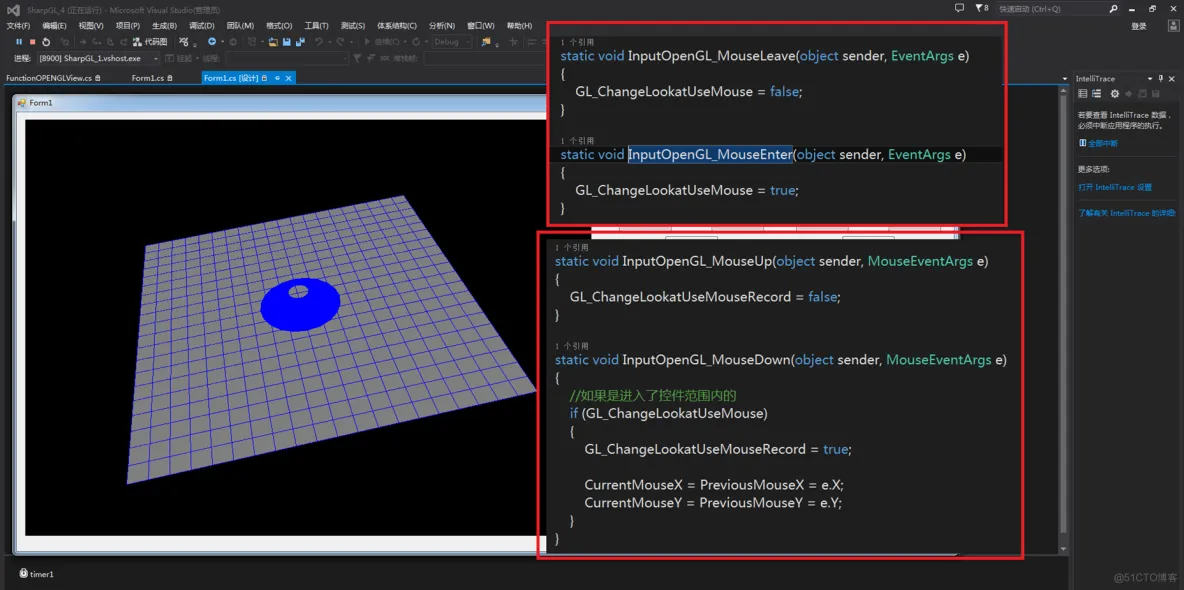
Task: Click the Save All icon
Action: pos(300,42)
